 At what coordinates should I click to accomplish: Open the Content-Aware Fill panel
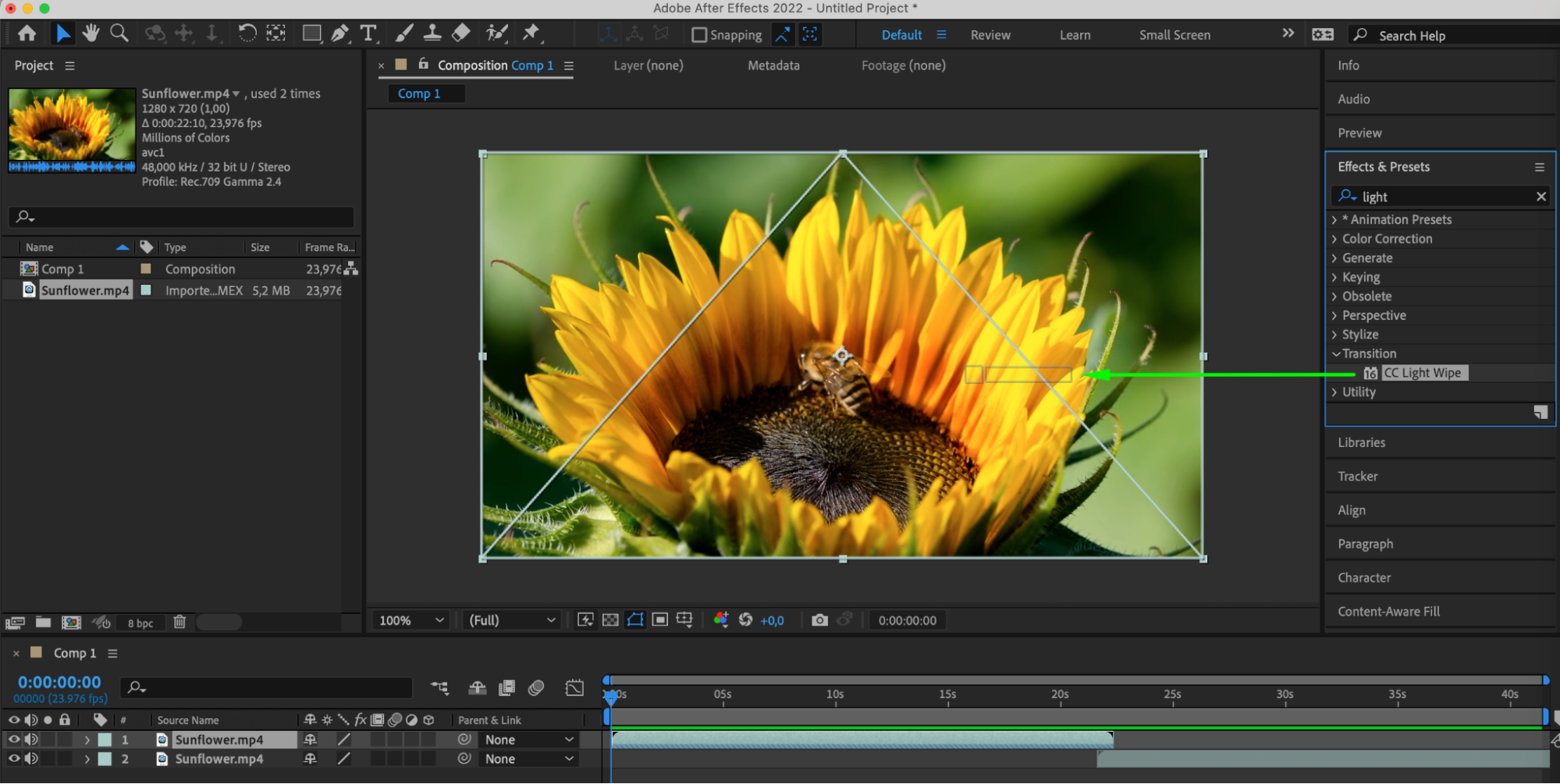1388,612
